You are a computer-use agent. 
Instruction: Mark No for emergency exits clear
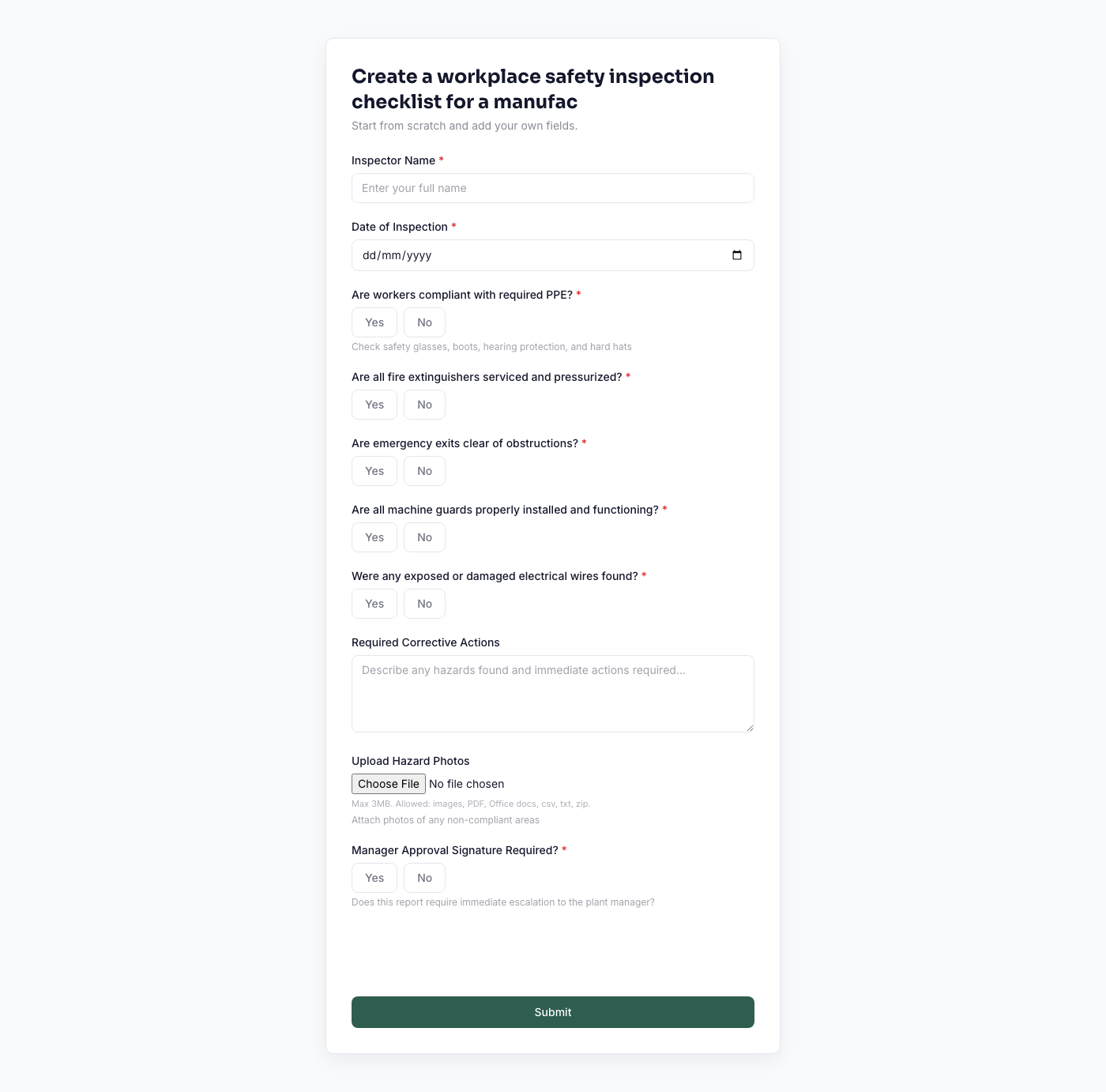[x=424, y=471]
